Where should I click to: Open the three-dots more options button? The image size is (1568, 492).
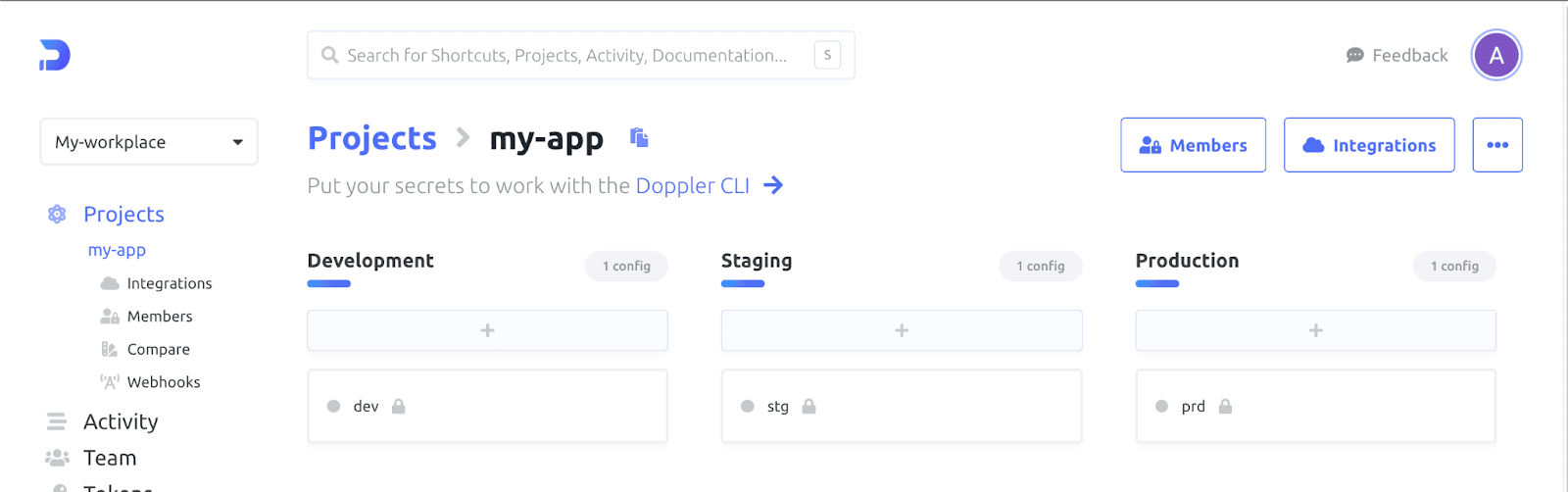tap(1496, 145)
